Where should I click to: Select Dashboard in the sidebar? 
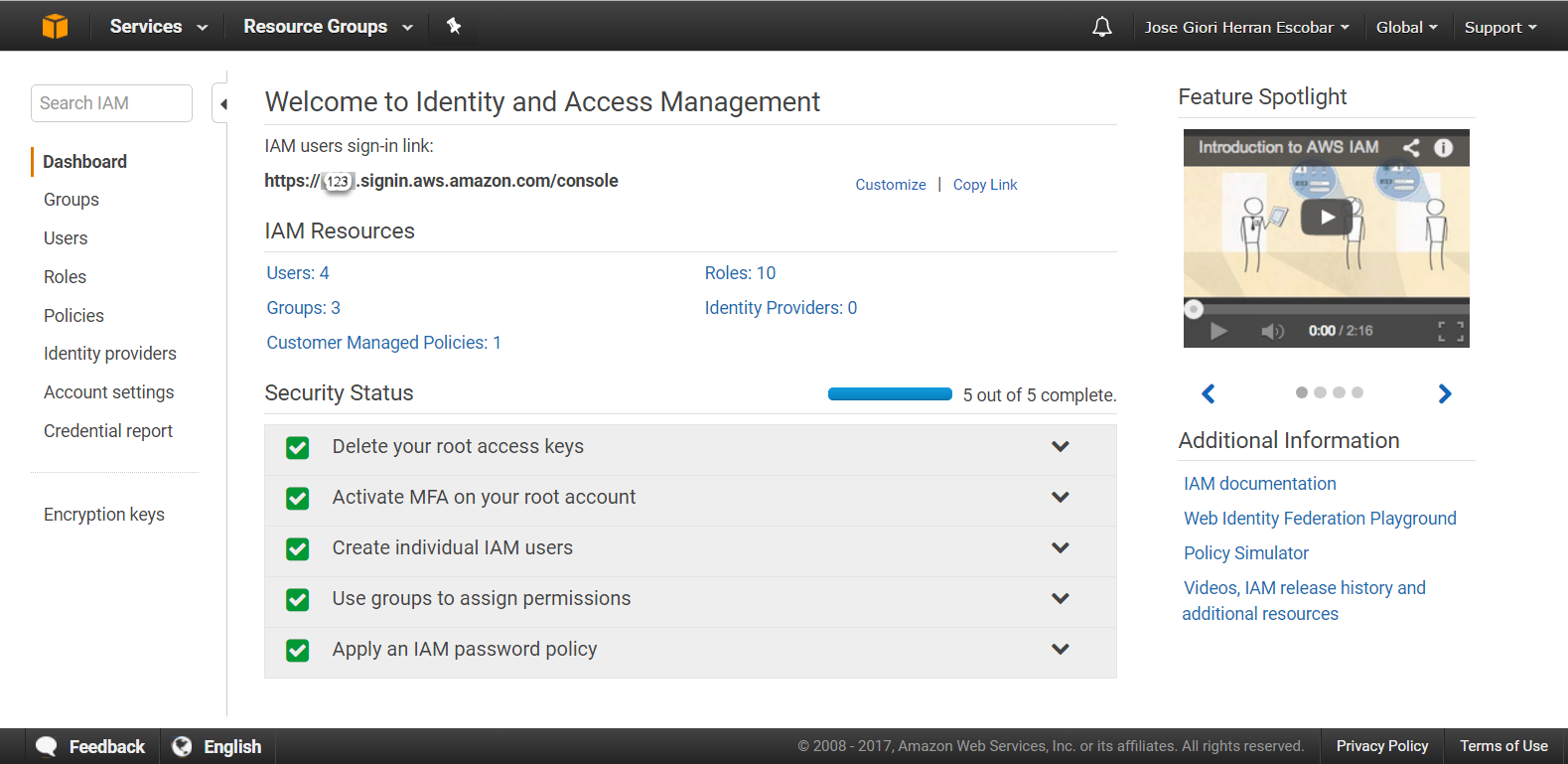tap(85, 162)
